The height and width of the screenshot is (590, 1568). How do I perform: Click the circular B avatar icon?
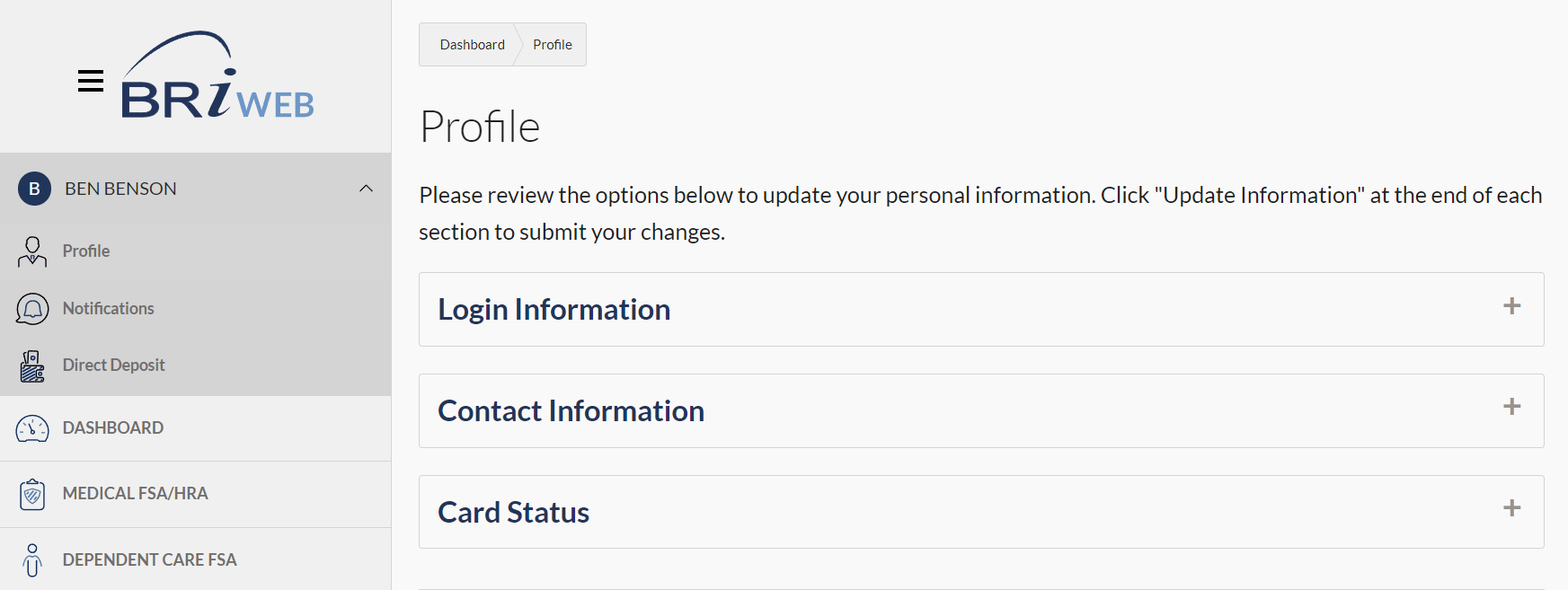(34, 189)
